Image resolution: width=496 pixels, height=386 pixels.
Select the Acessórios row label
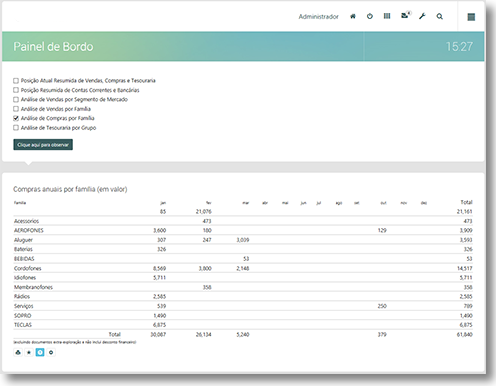tap(26, 221)
